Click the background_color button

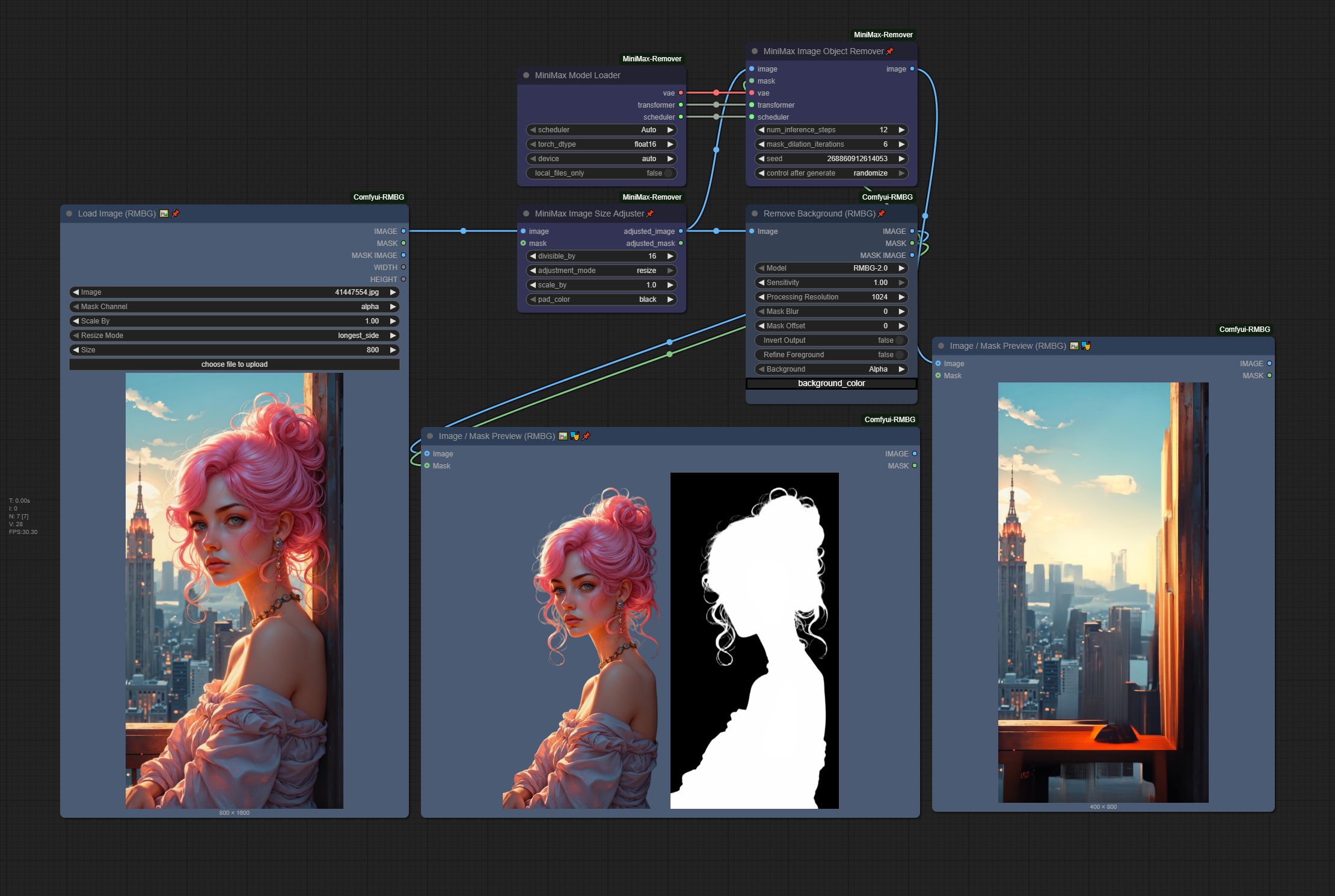(x=831, y=383)
